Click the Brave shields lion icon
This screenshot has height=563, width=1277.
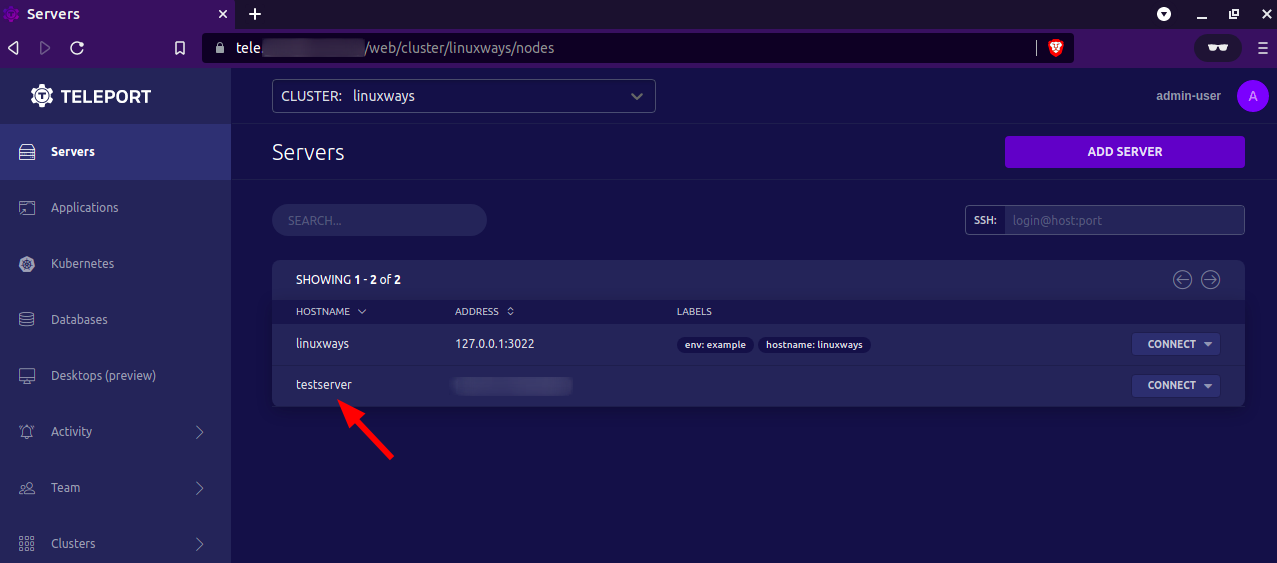pos(1055,47)
